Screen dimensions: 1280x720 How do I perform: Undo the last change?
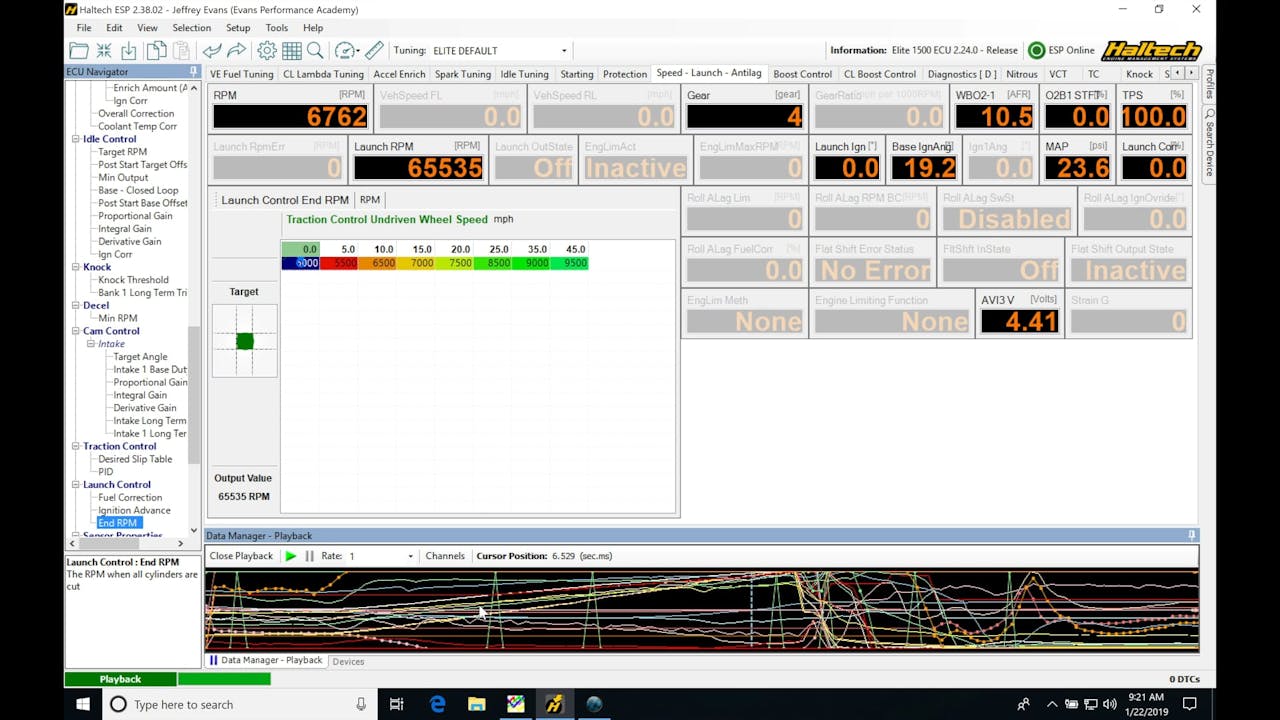[212, 49]
